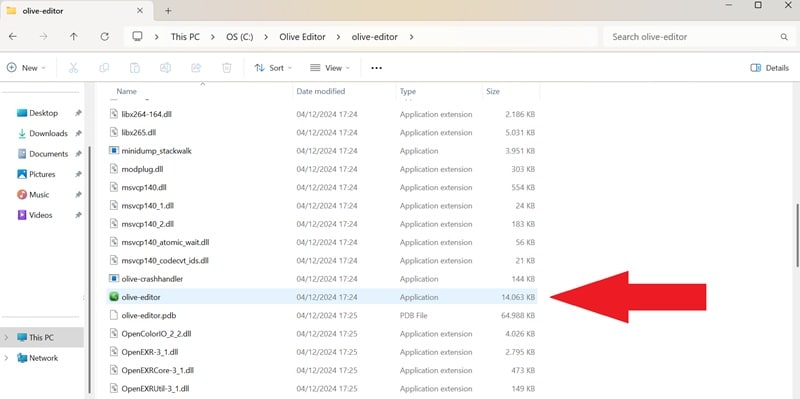Open Videos in the sidebar
Screen dimensions: 800x399
click(41, 215)
